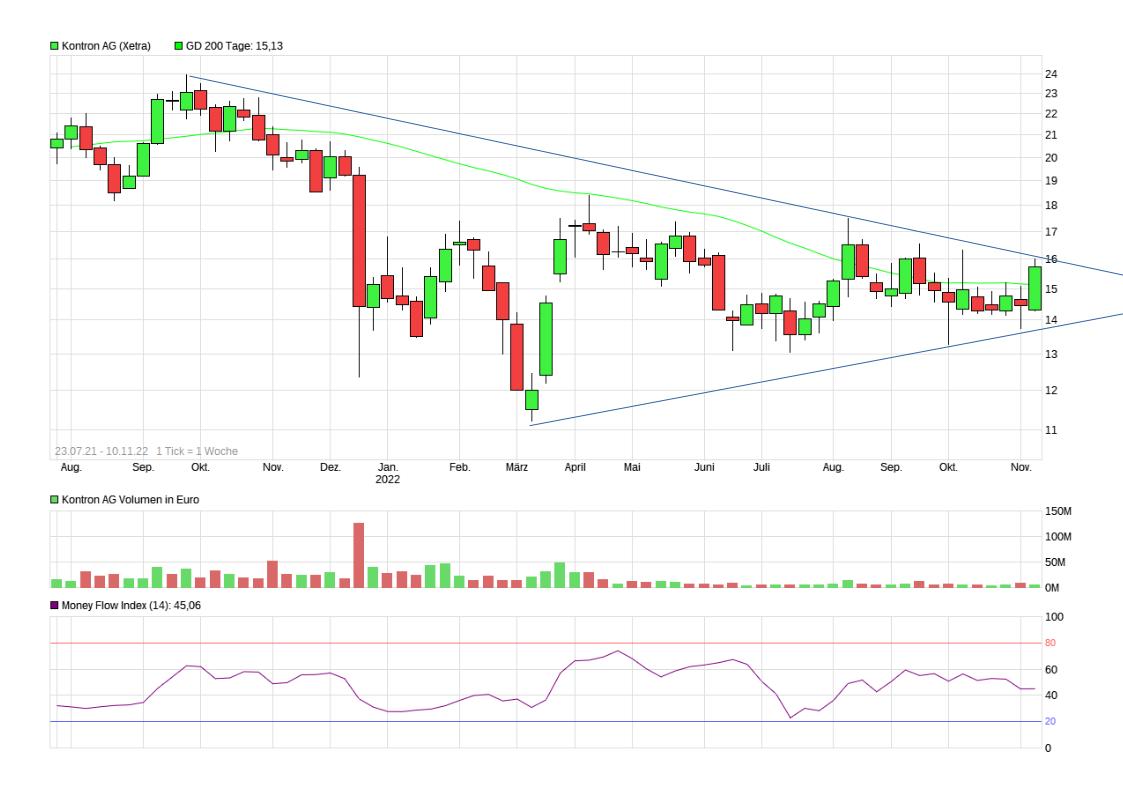This screenshot has height=794, width=1123.
Task: Click the Kontron AG Volumen legend marker
Action: [55, 499]
